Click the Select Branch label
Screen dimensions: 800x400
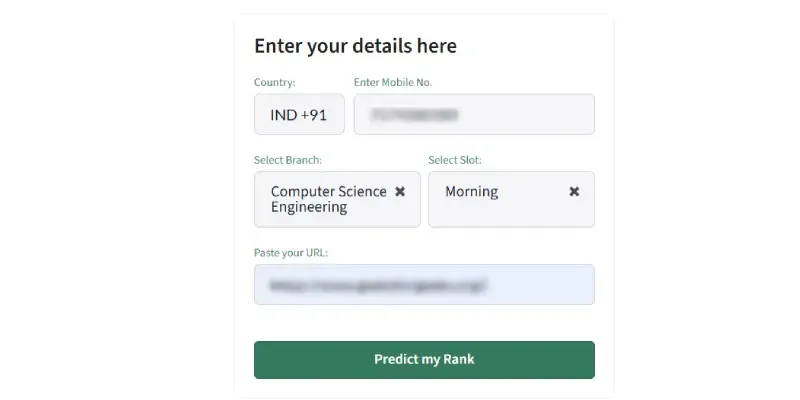click(288, 160)
